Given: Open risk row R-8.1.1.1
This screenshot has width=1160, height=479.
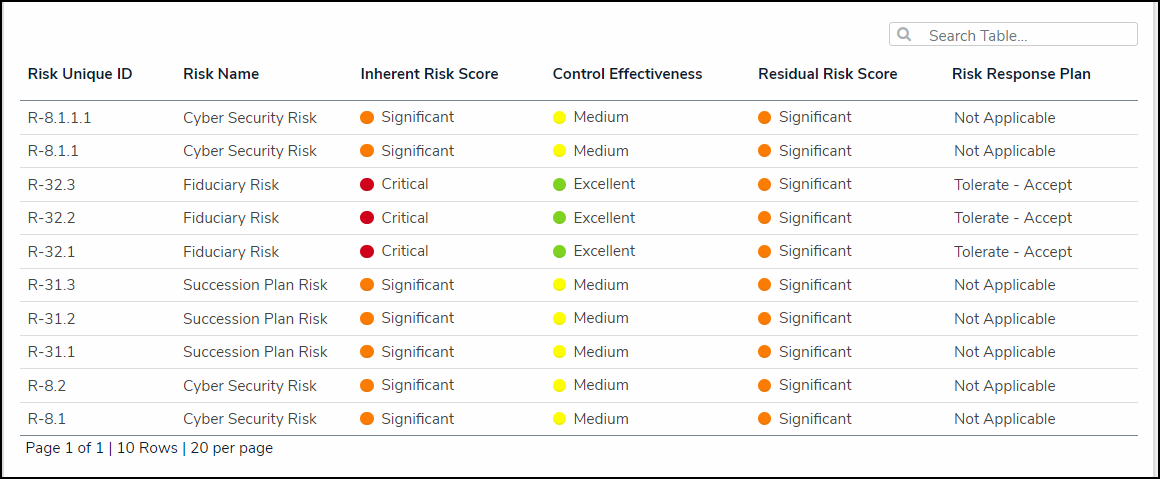Looking at the screenshot, I should tap(59, 118).
